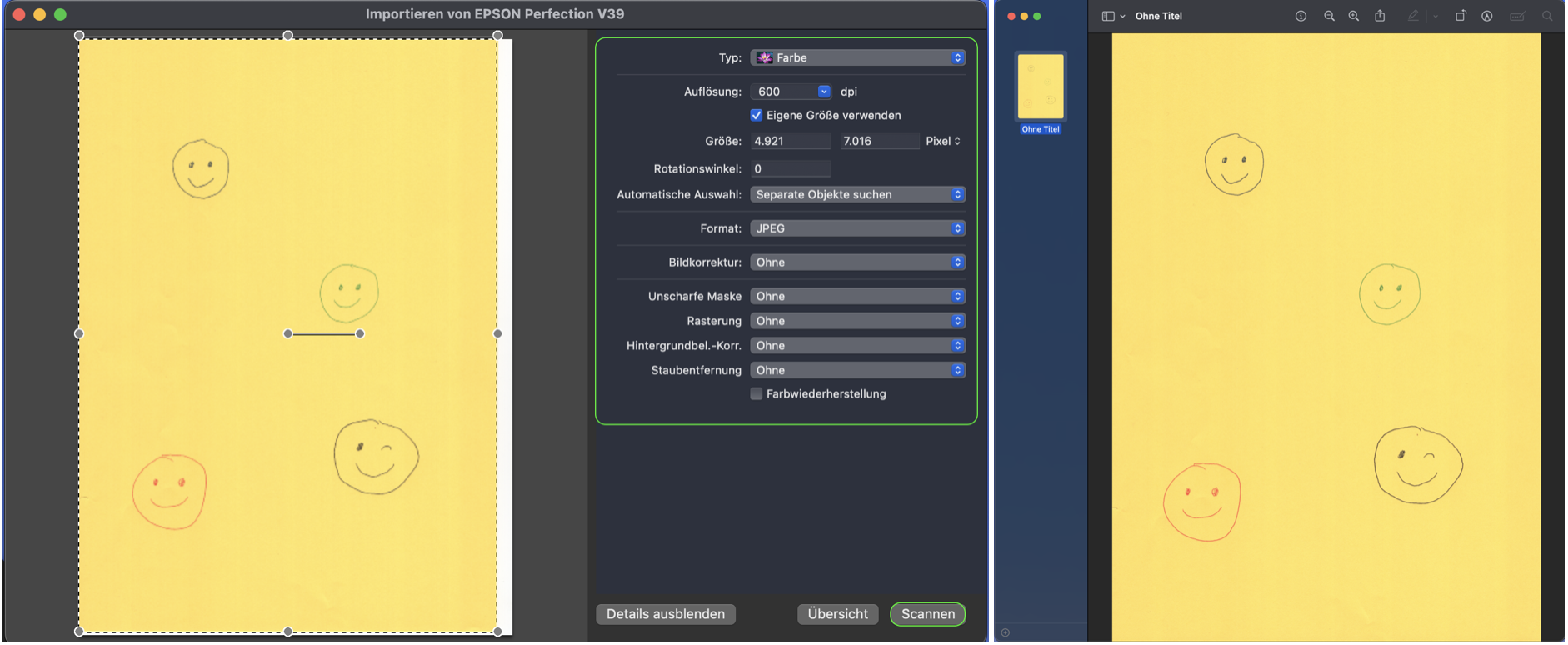
Task: Click the Übersicht button
Action: coord(838,614)
